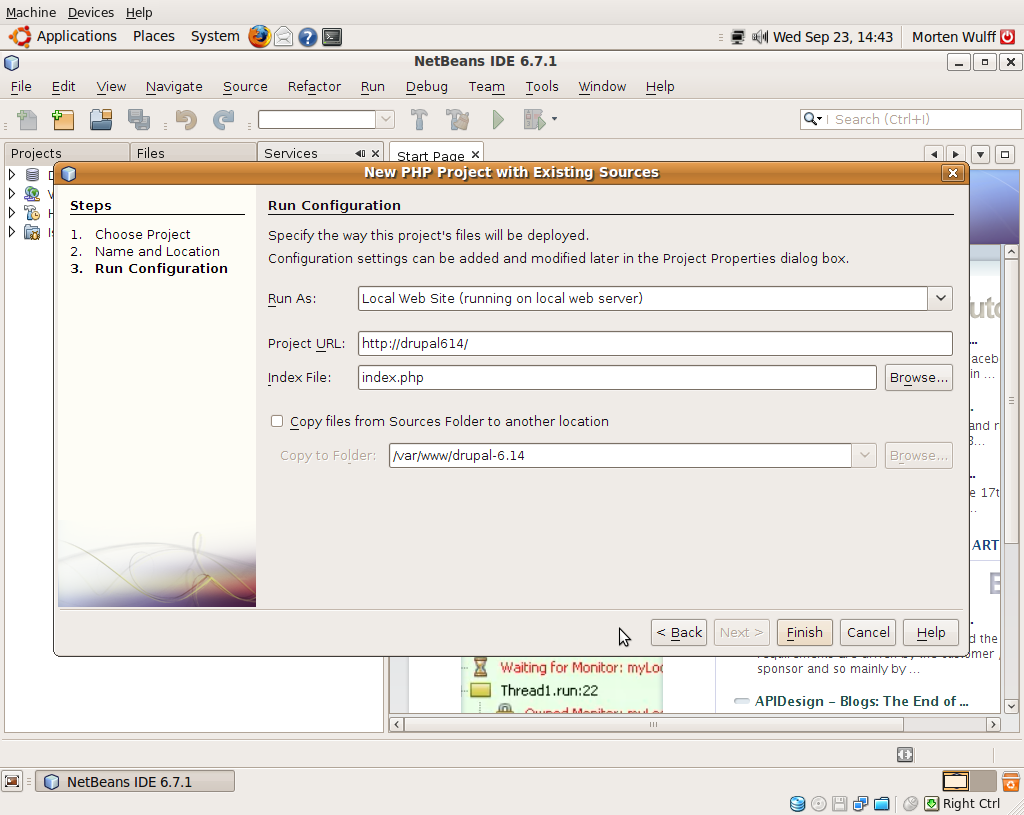Click the Open Project toolbar icon

pos(101,120)
